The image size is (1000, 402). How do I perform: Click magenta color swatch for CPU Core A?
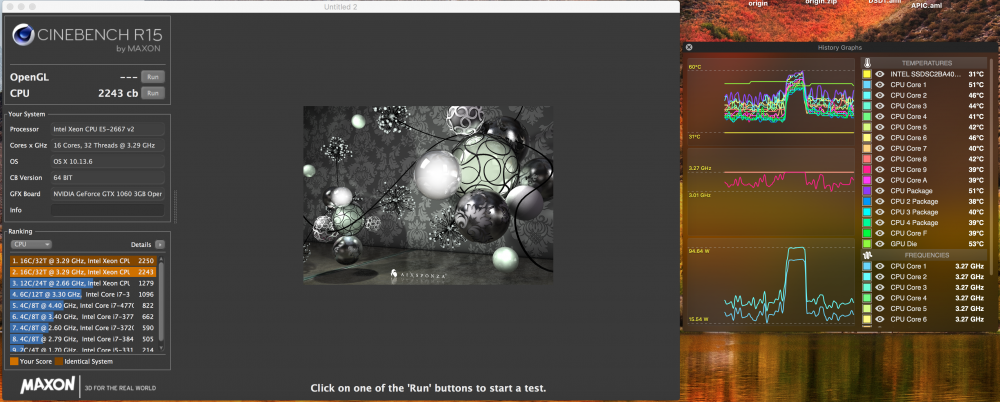click(x=867, y=180)
